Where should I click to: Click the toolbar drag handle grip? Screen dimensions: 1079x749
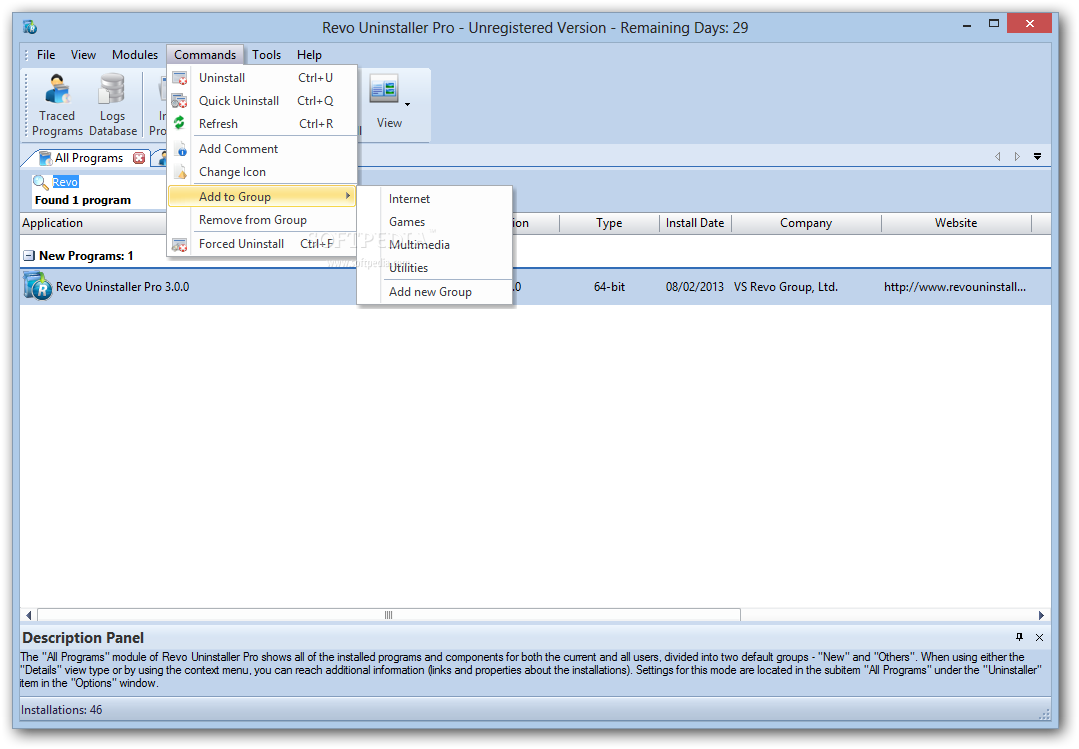point(27,105)
